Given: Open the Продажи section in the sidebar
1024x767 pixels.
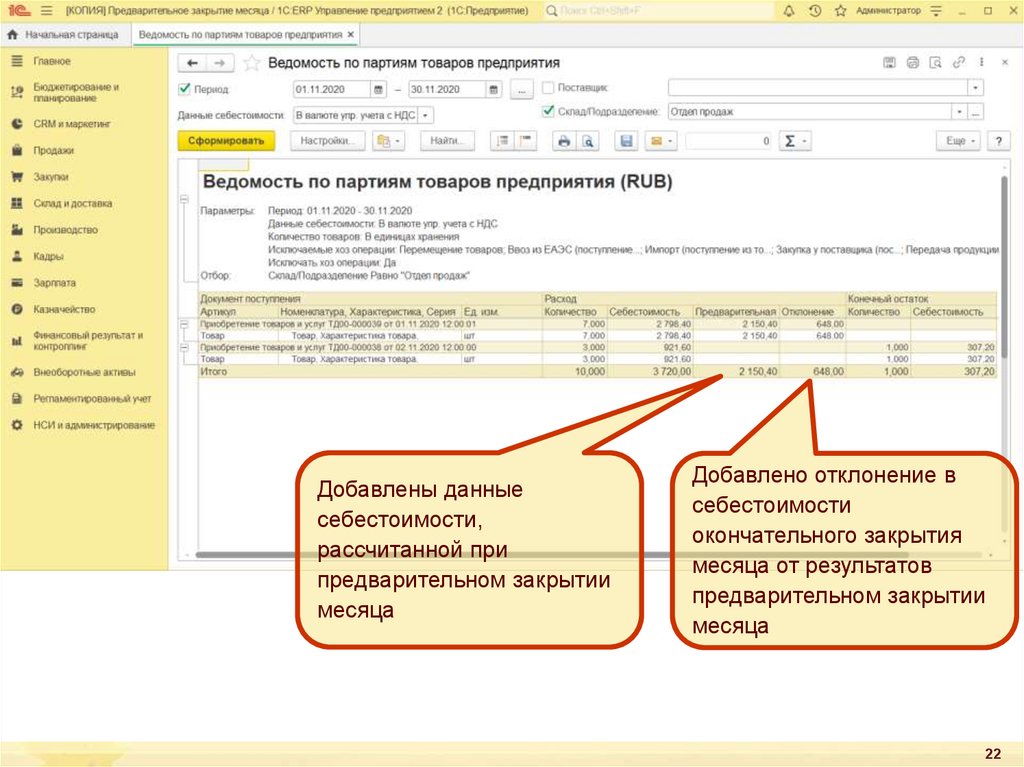Looking at the screenshot, I should tap(53, 150).
